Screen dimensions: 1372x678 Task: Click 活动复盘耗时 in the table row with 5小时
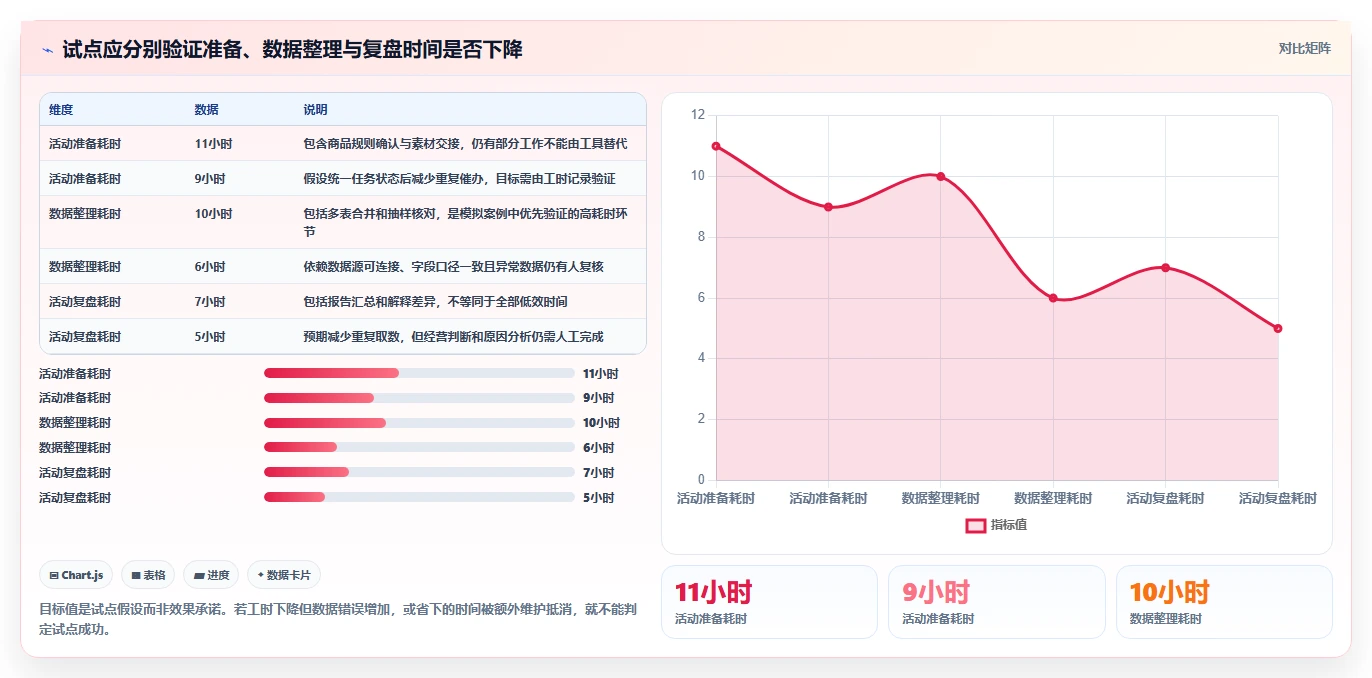[85, 337]
